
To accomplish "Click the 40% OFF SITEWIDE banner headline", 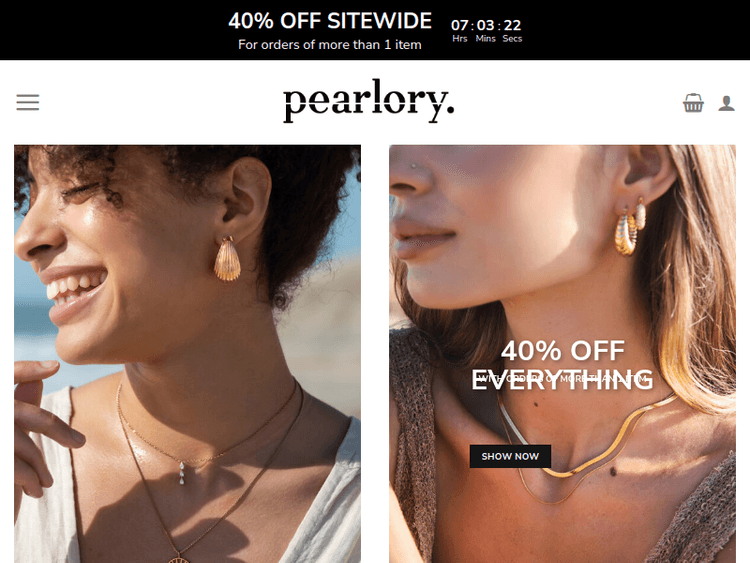I will click(x=330, y=21).
